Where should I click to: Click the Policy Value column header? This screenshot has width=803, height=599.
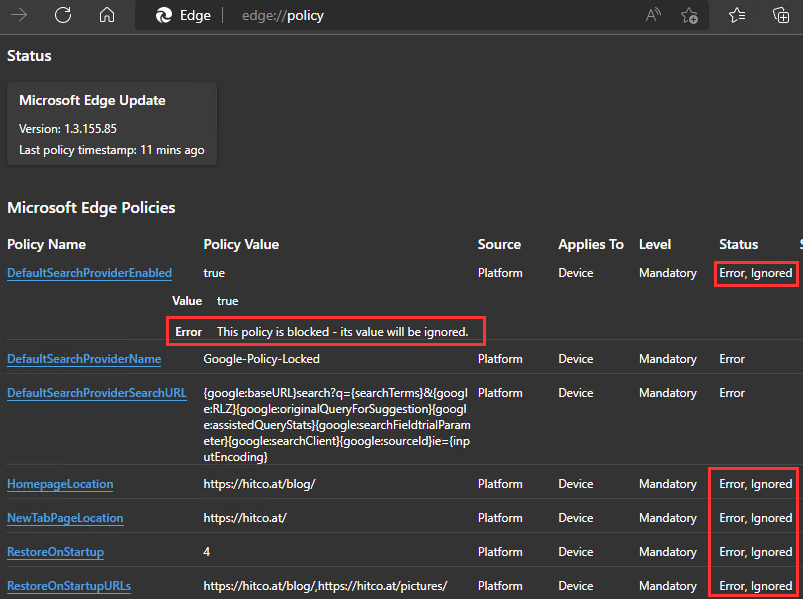click(x=241, y=244)
